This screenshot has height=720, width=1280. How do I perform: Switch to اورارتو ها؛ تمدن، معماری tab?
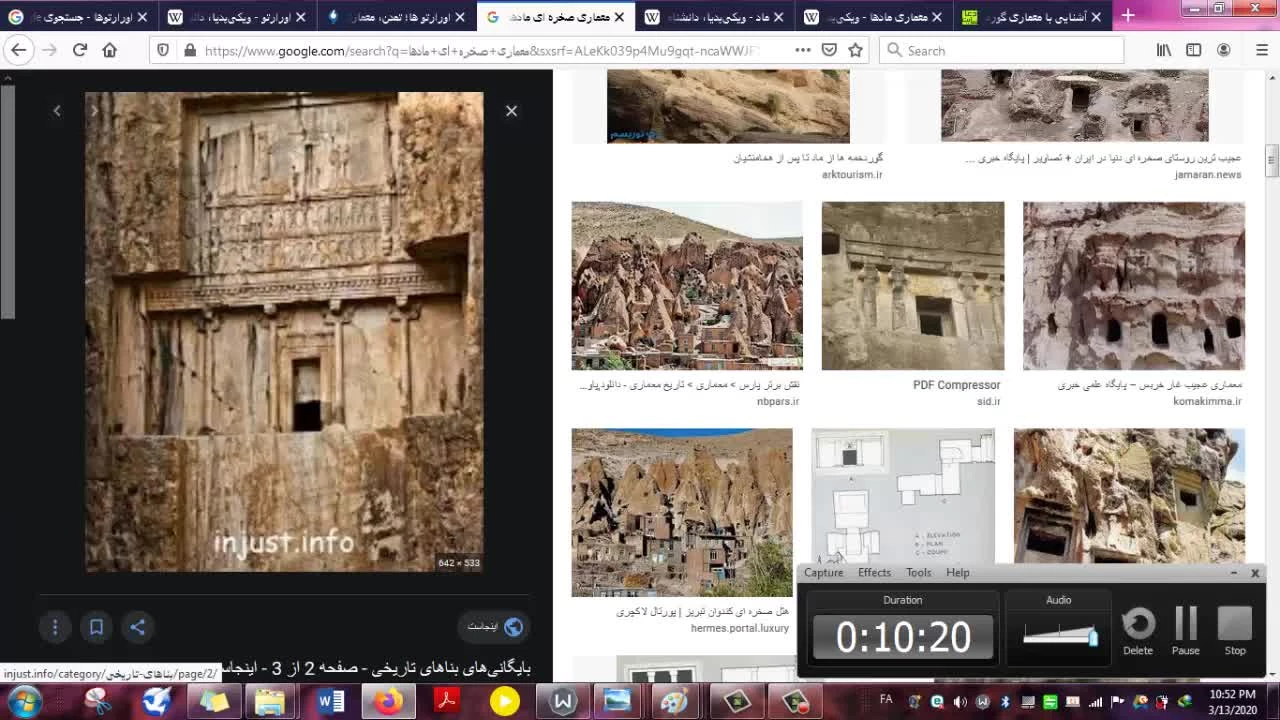point(395,17)
